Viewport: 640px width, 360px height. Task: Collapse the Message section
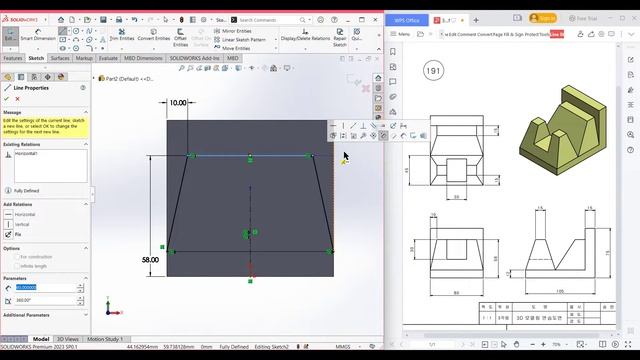(86, 112)
